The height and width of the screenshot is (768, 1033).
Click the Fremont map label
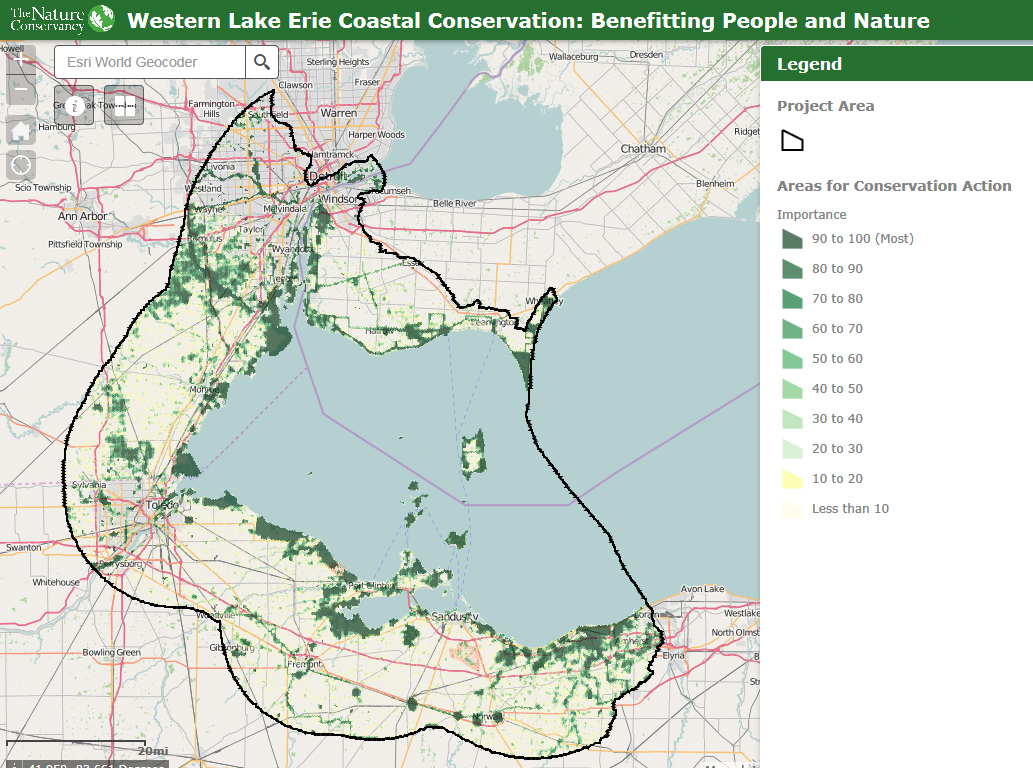point(304,664)
